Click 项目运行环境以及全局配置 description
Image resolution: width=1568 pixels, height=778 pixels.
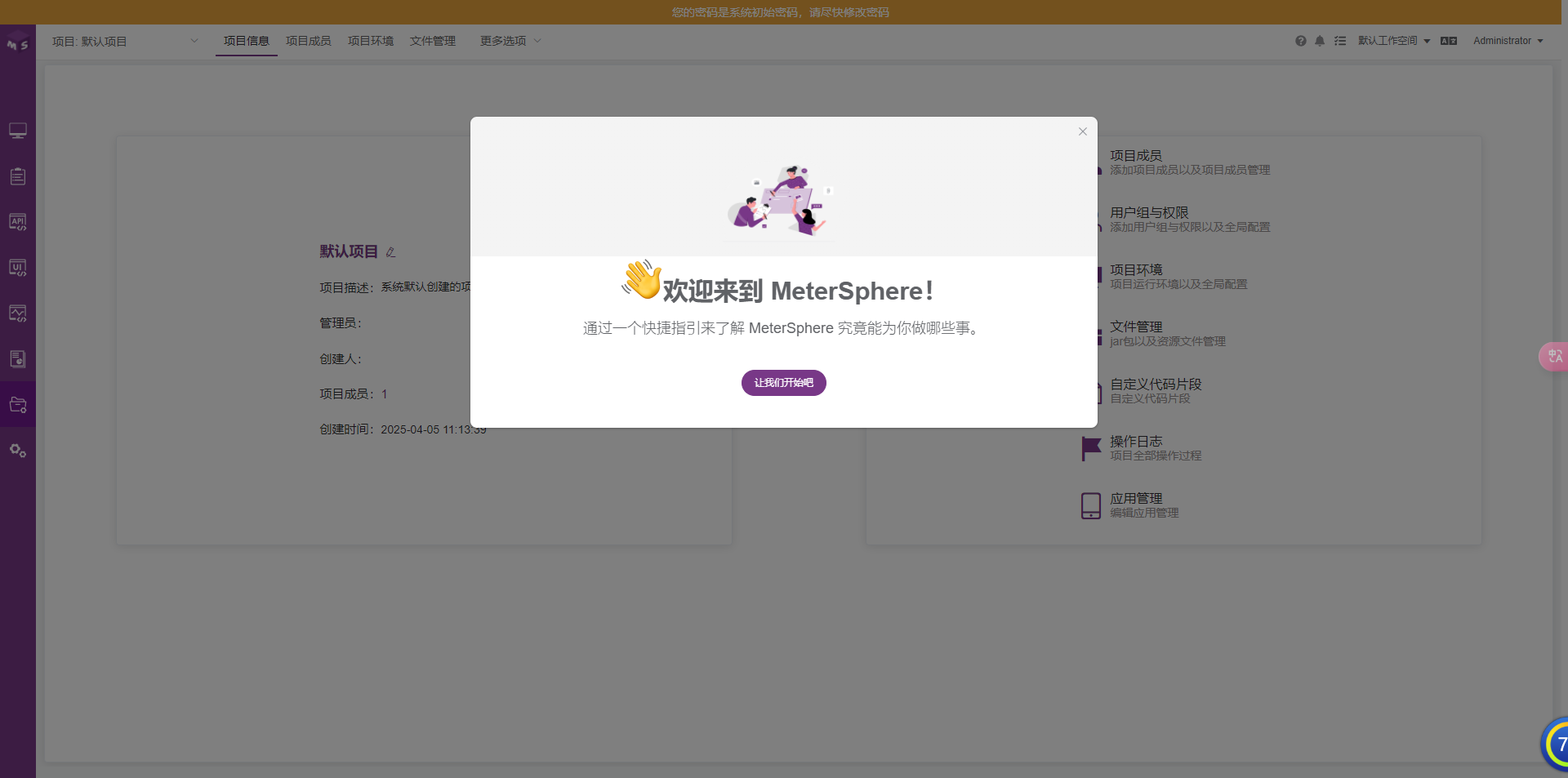(1178, 284)
